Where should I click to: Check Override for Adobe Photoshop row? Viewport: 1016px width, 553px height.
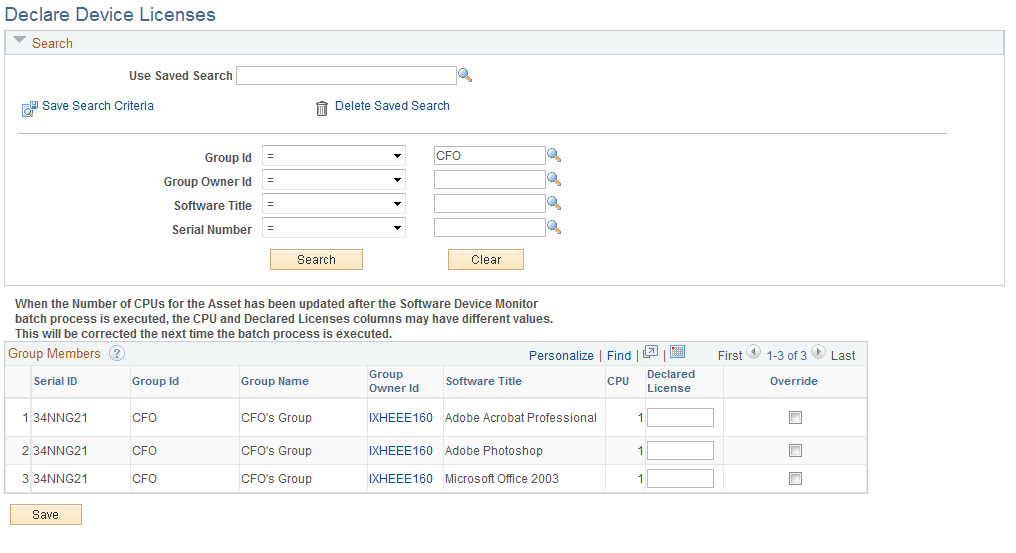click(795, 451)
